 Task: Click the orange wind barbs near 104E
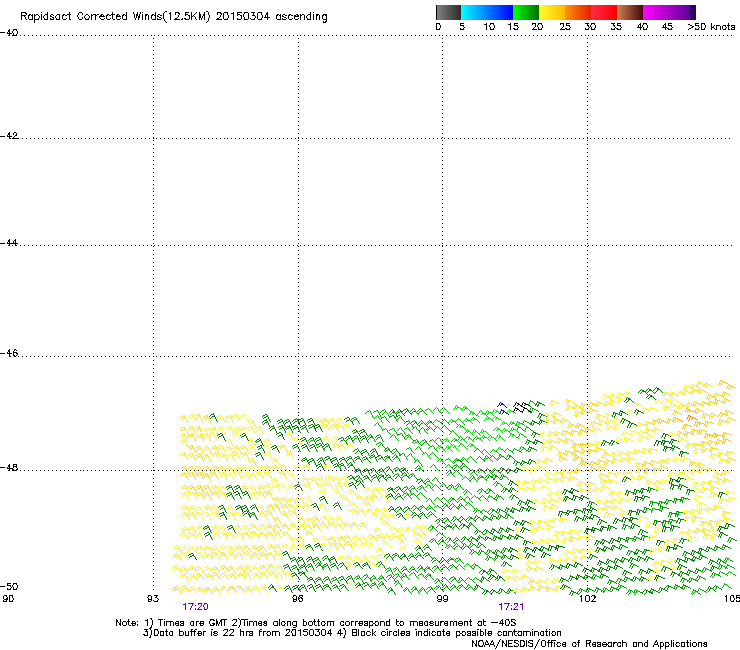[x=691, y=418]
